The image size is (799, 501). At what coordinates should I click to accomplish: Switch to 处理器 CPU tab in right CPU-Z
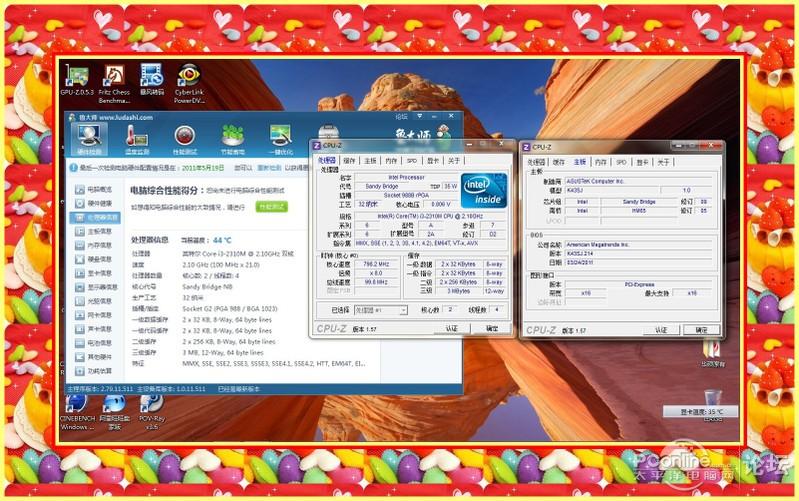point(536,162)
